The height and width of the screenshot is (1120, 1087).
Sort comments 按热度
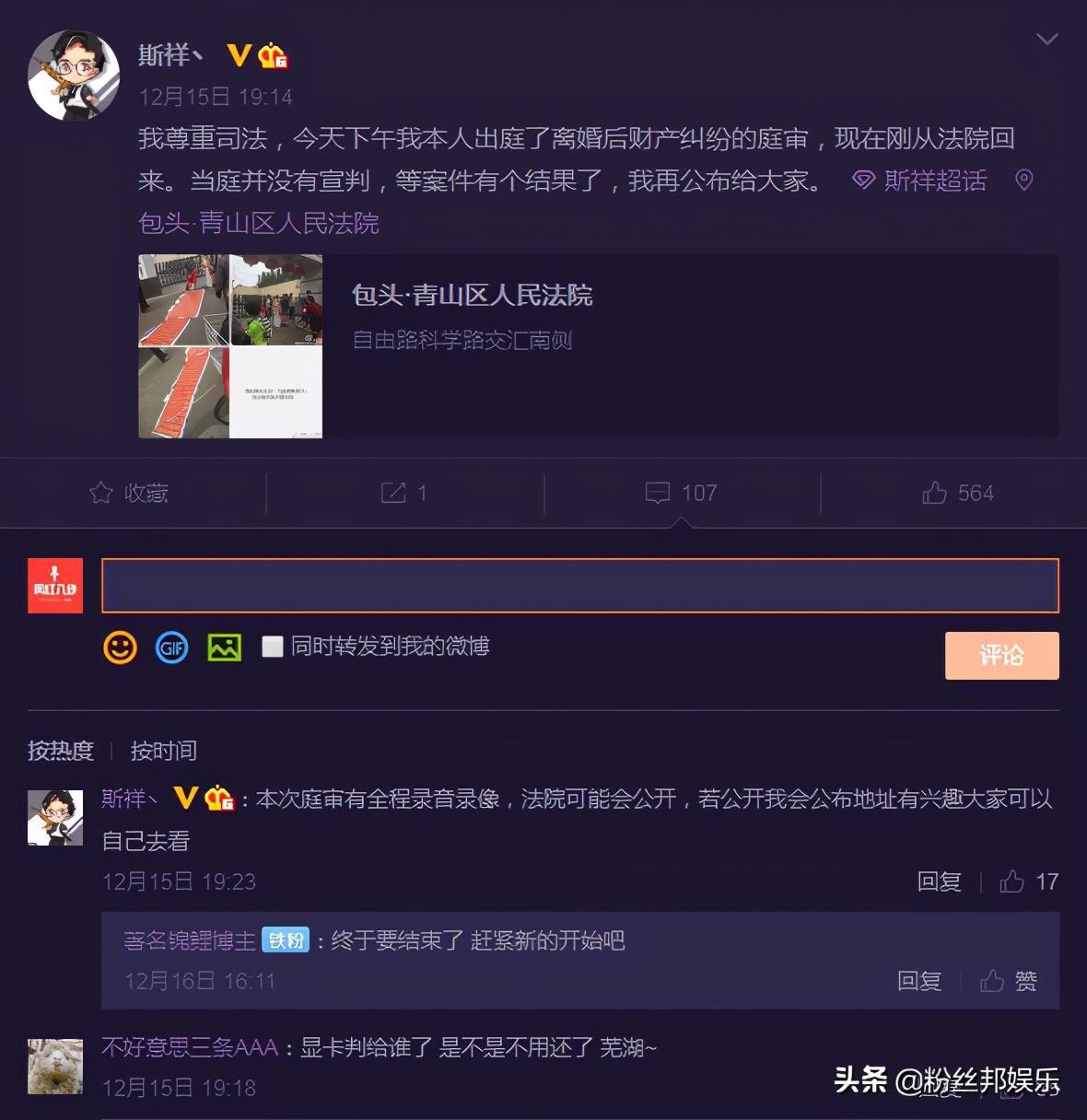[61, 751]
